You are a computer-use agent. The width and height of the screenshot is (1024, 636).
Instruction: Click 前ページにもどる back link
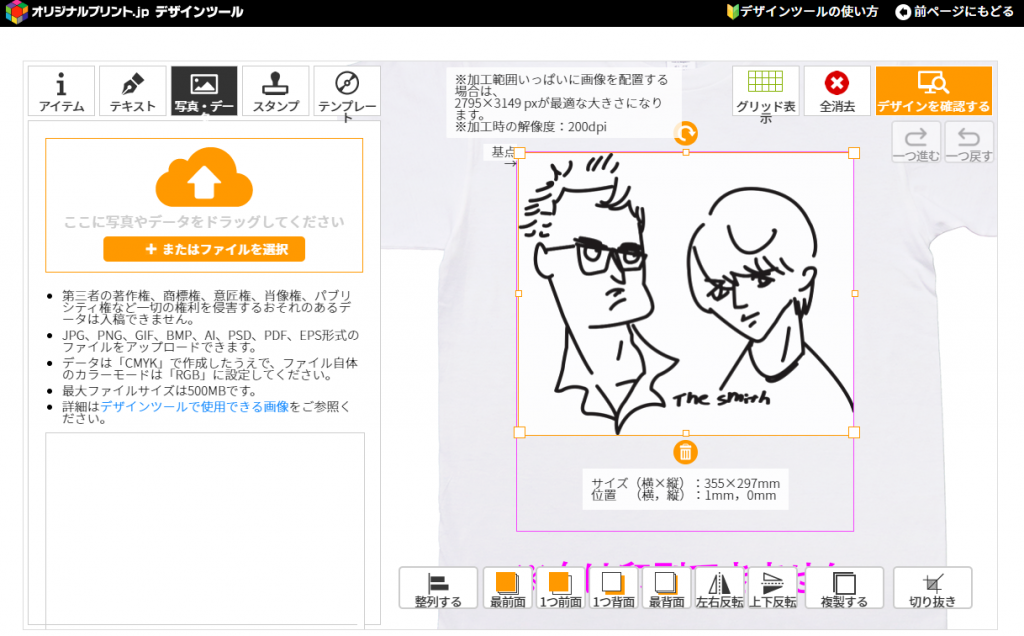coord(955,12)
